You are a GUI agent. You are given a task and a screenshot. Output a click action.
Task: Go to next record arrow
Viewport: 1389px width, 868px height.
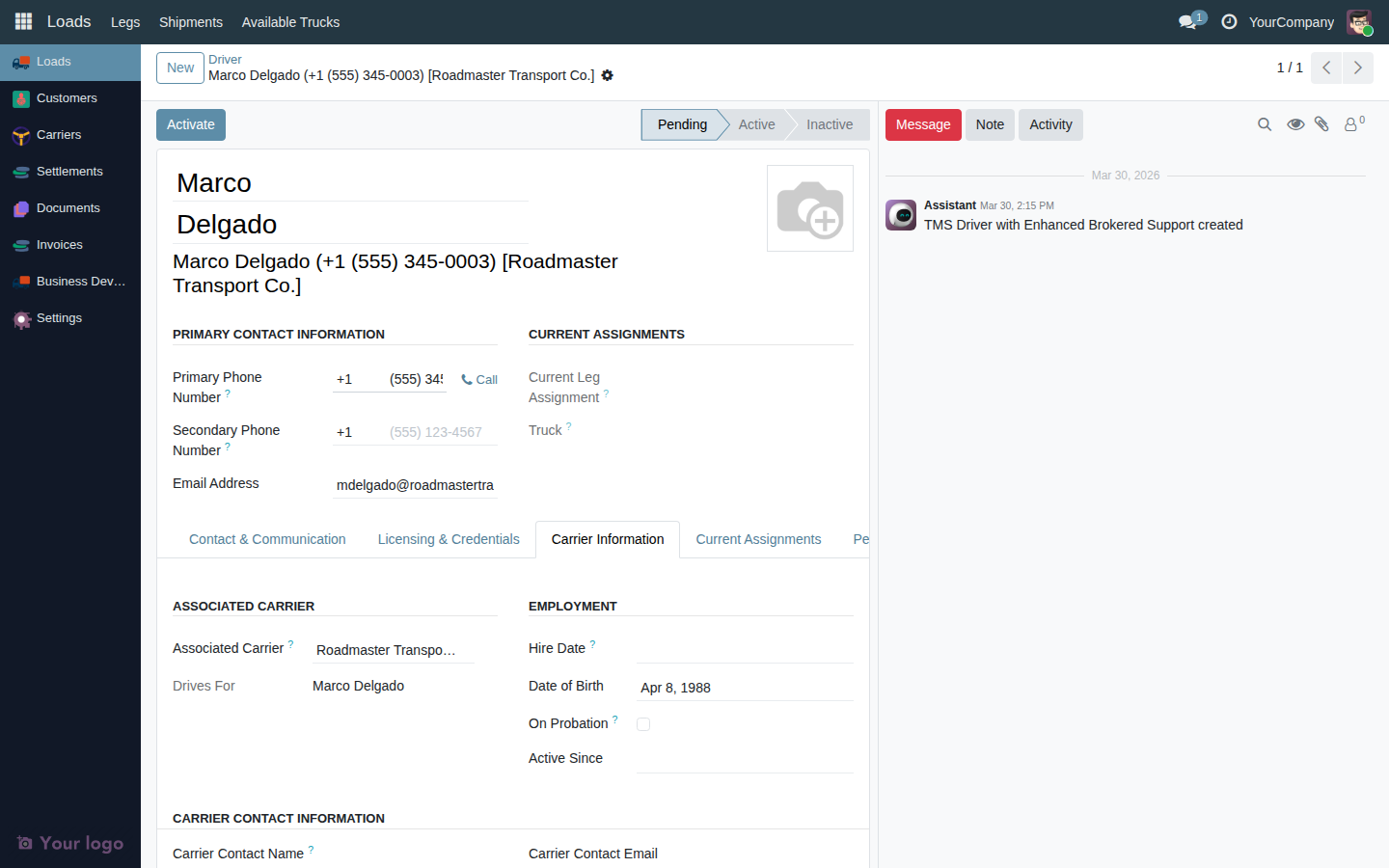1358,68
